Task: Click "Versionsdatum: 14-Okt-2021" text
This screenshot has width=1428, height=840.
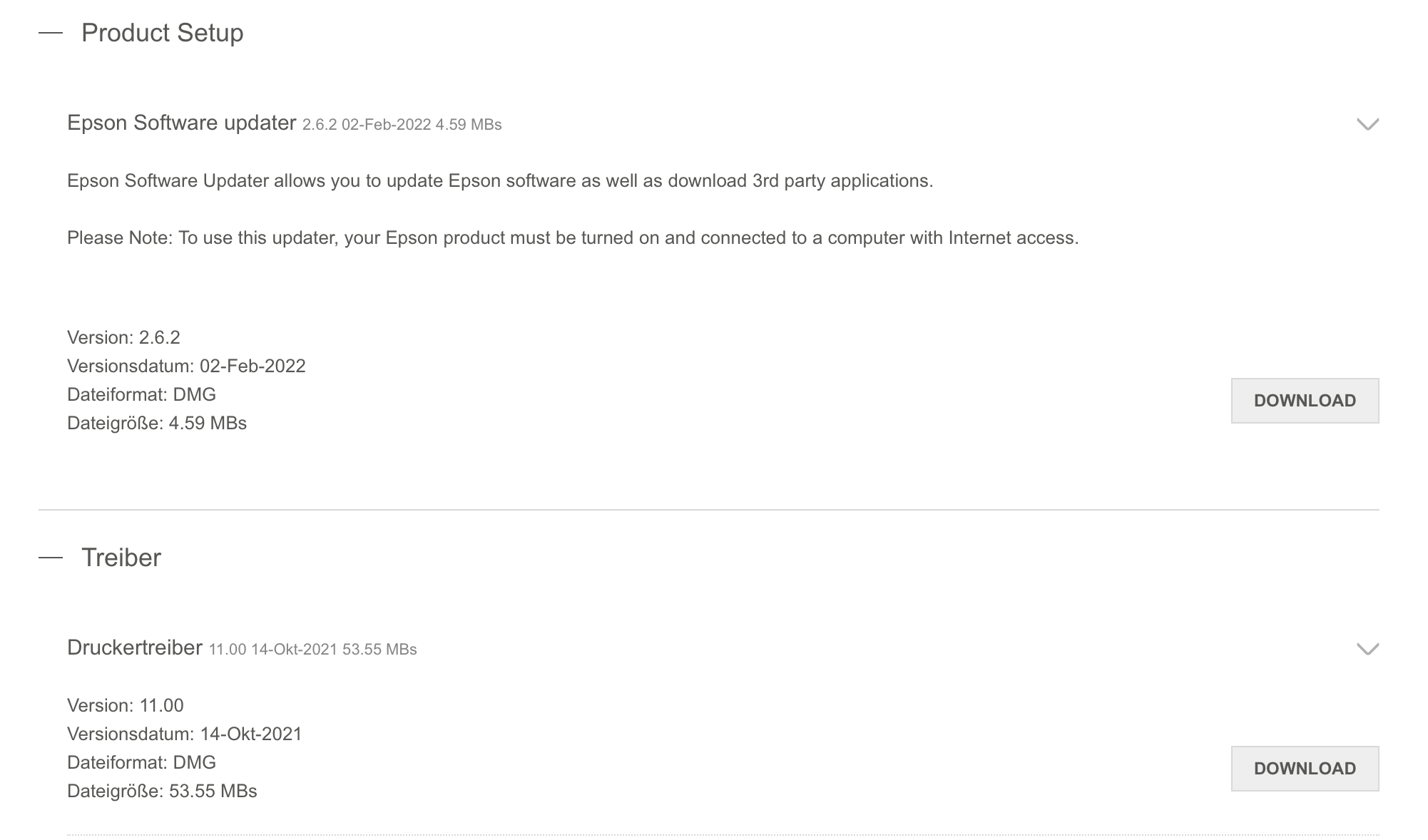Action: point(185,734)
